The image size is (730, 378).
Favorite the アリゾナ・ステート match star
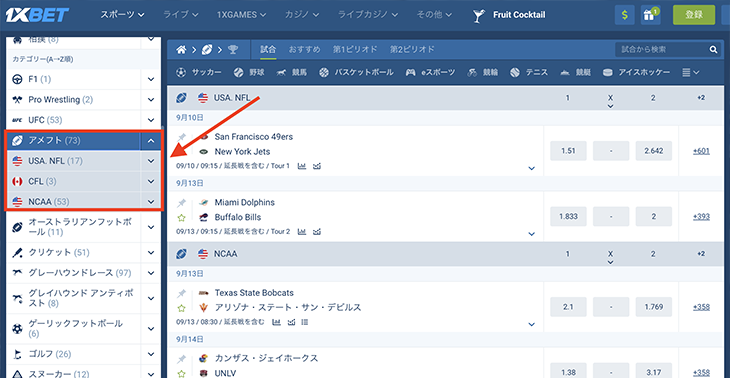[182, 308]
